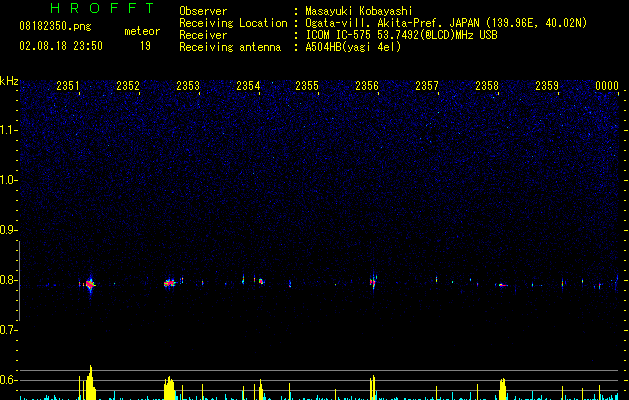Click the 0000 time marker

(607, 86)
